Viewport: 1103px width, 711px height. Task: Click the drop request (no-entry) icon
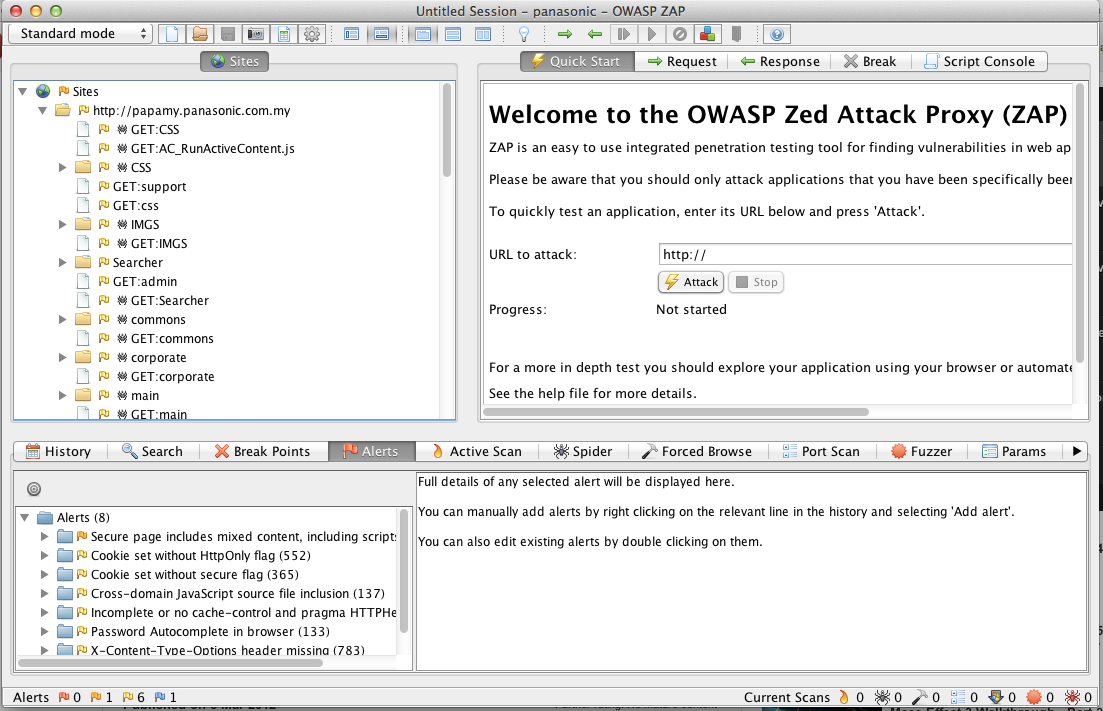pos(679,34)
